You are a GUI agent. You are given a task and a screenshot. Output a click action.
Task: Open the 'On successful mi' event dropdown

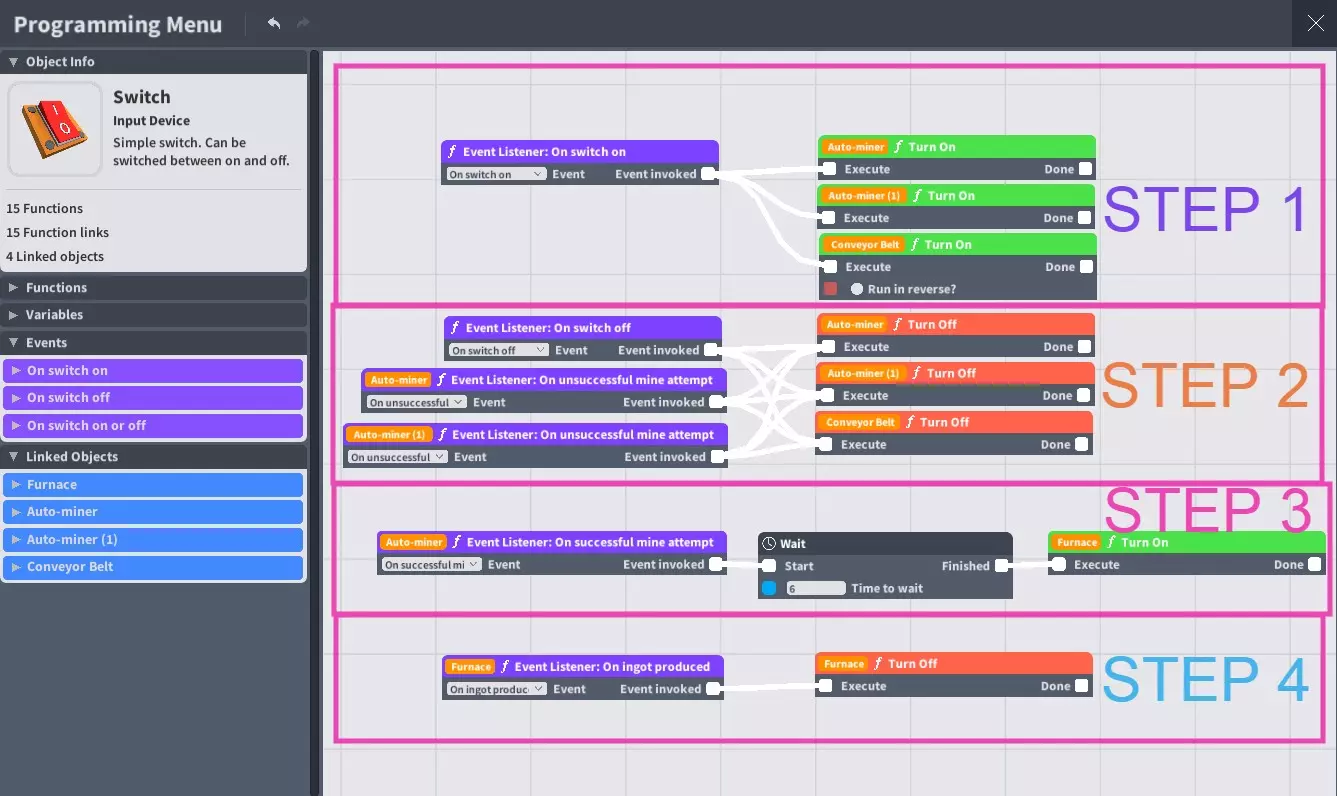(x=432, y=565)
